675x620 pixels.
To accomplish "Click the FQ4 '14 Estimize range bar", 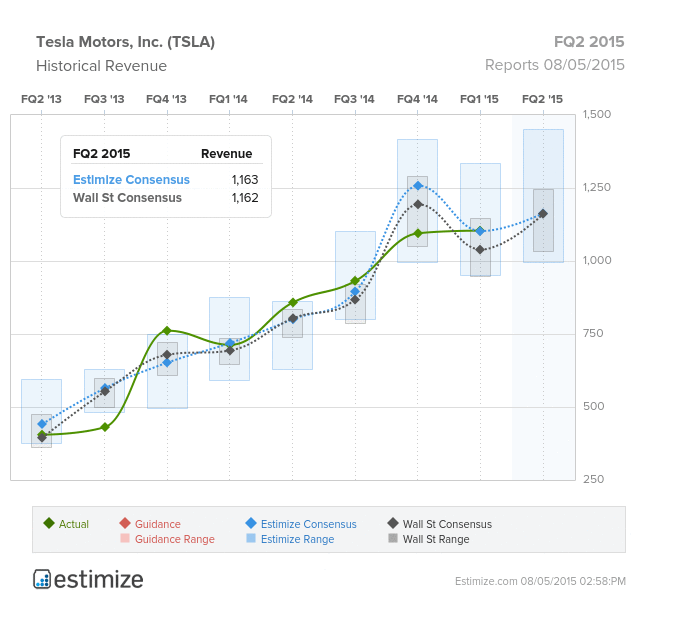I will point(418,201).
